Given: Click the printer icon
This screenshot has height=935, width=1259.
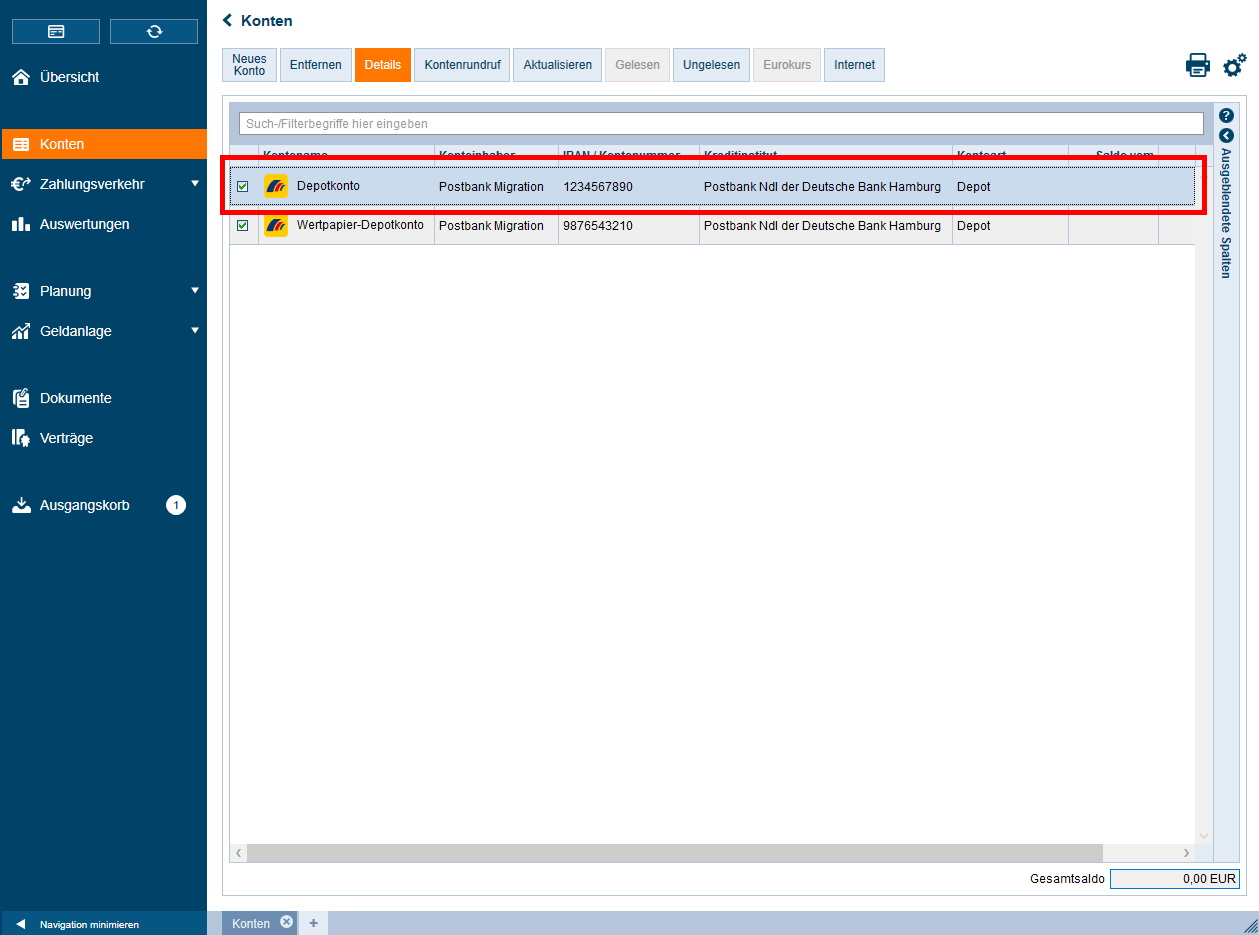Looking at the screenshot, I should click(x=1198, y=65).
